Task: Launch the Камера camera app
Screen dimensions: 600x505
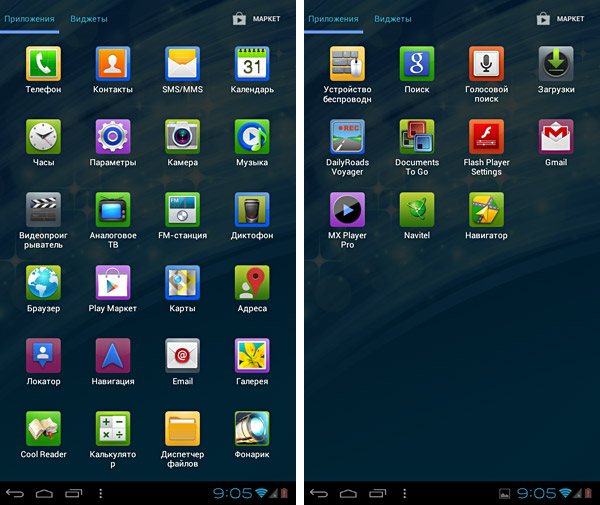Action: pos(183,137)
